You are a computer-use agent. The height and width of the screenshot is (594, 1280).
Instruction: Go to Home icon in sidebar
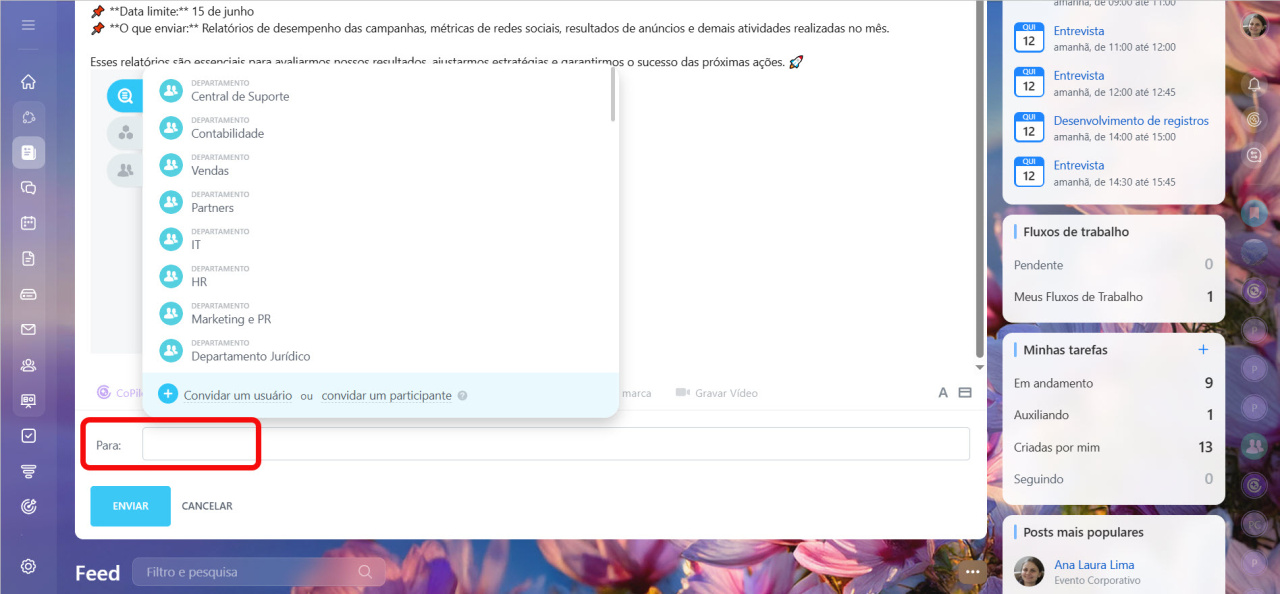(28, 82)
